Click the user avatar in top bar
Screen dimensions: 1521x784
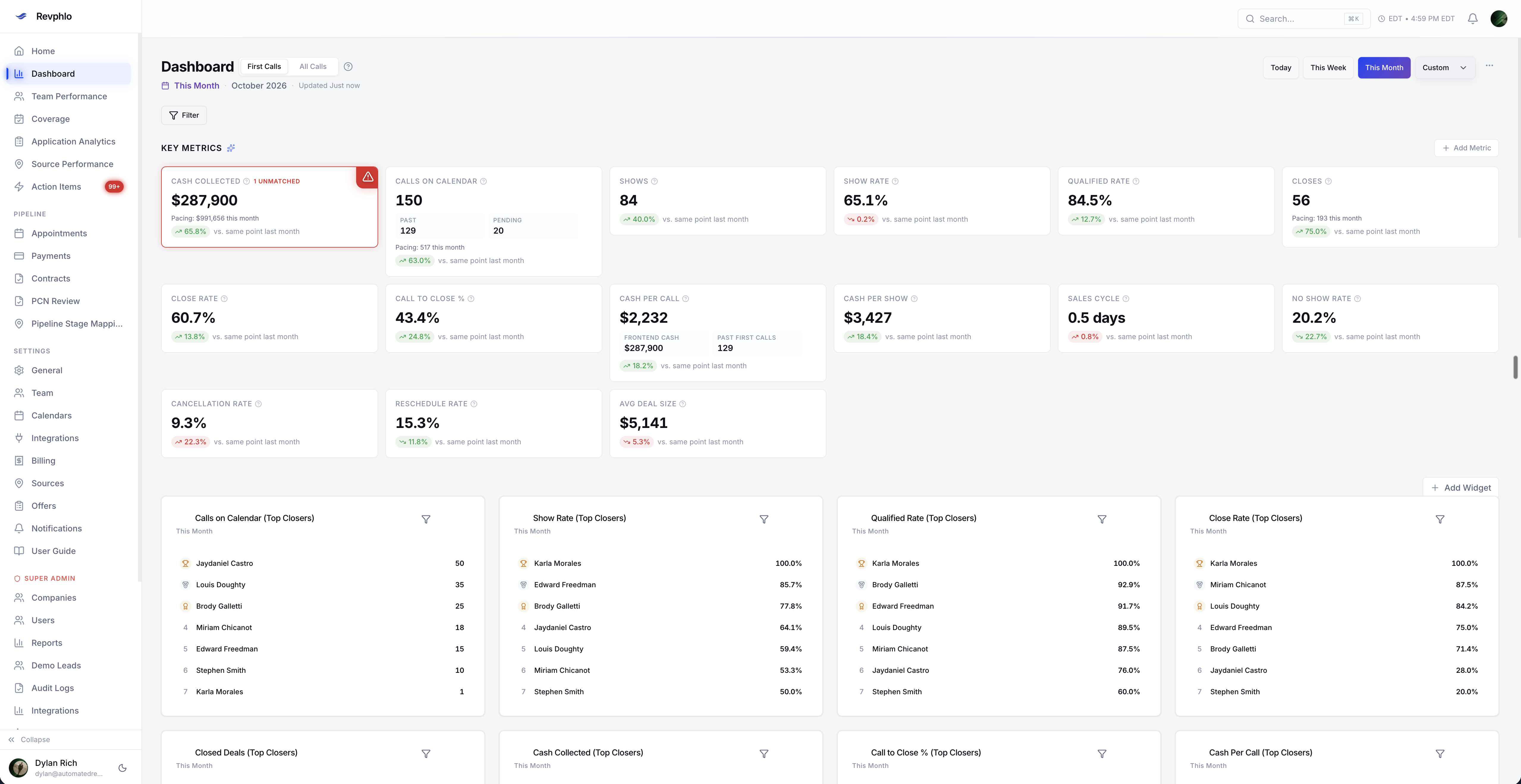coord(1499,19)
